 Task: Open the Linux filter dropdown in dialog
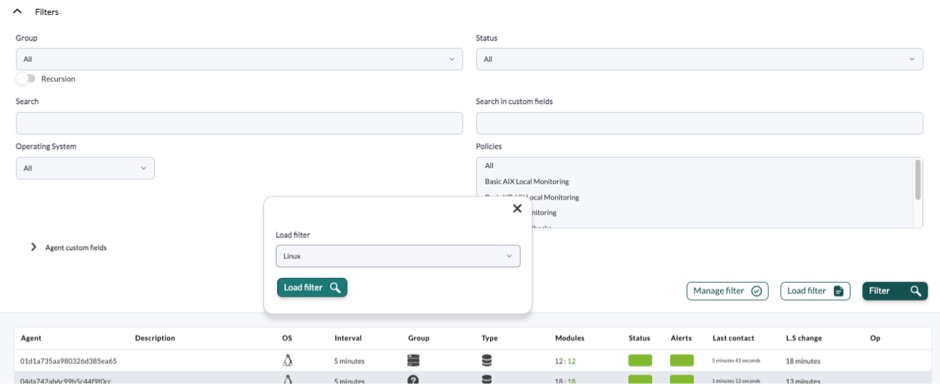pos(398,256)
